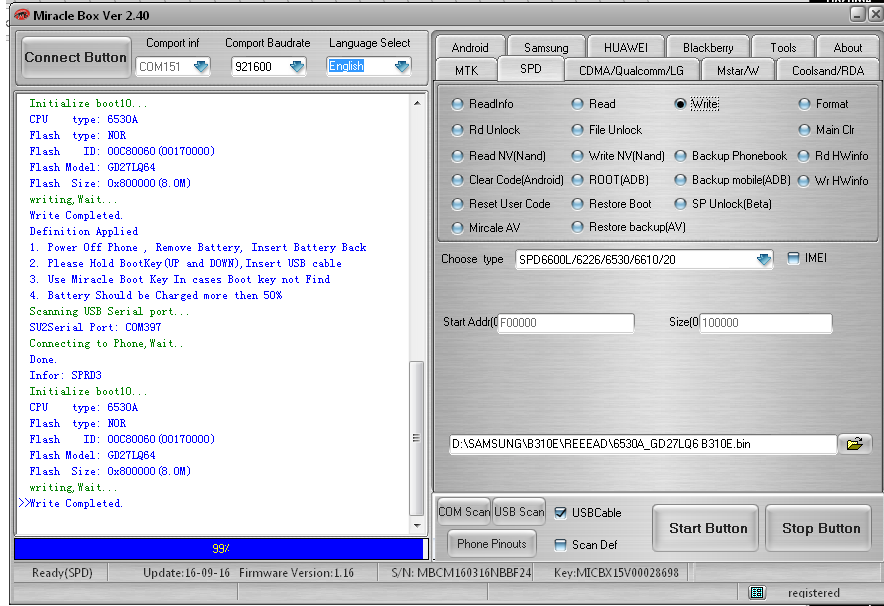Screen dimensions: 884x606
Task: Click the Size input field 100000
Action: [x=766, y=322]
